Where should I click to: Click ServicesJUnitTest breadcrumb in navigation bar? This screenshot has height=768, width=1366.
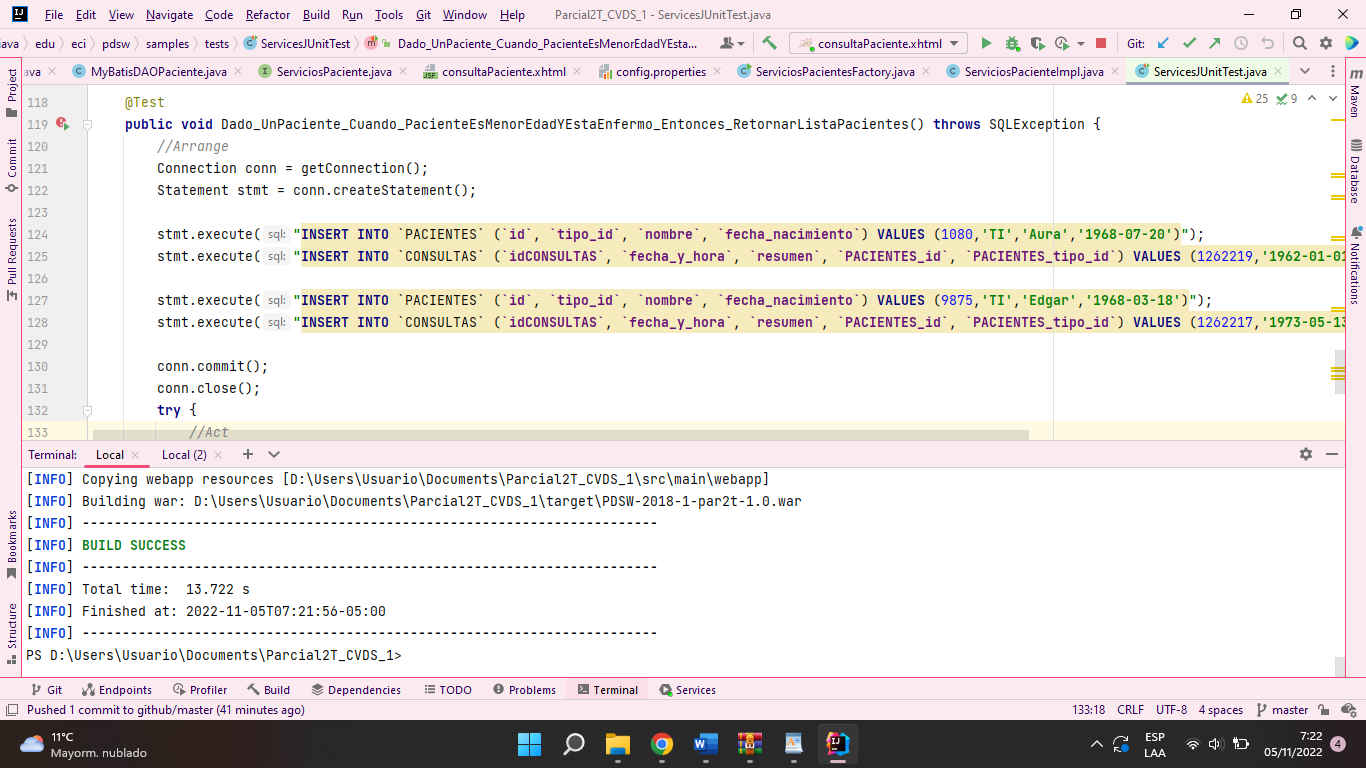297,43
